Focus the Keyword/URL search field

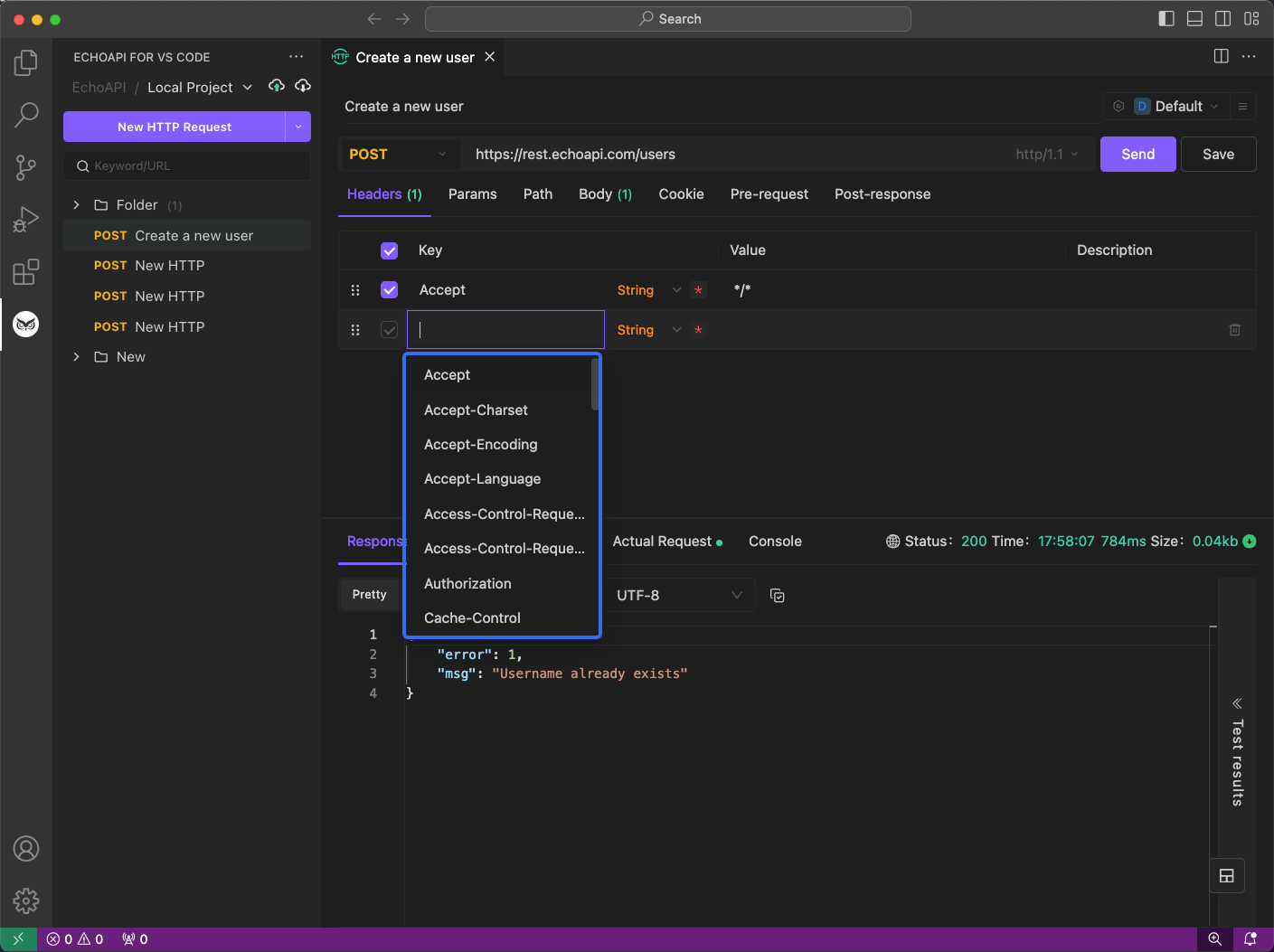[187, 165]
